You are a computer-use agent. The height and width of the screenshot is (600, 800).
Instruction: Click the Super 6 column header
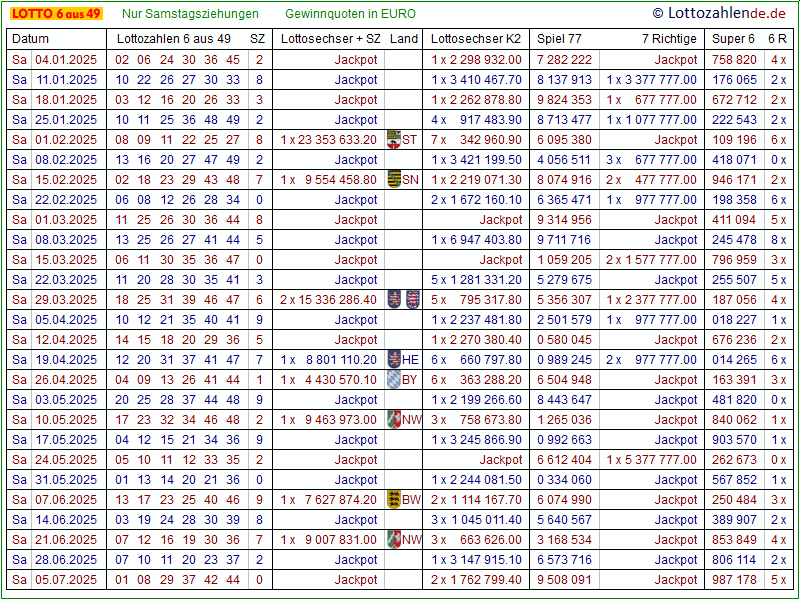click(733, 39)
